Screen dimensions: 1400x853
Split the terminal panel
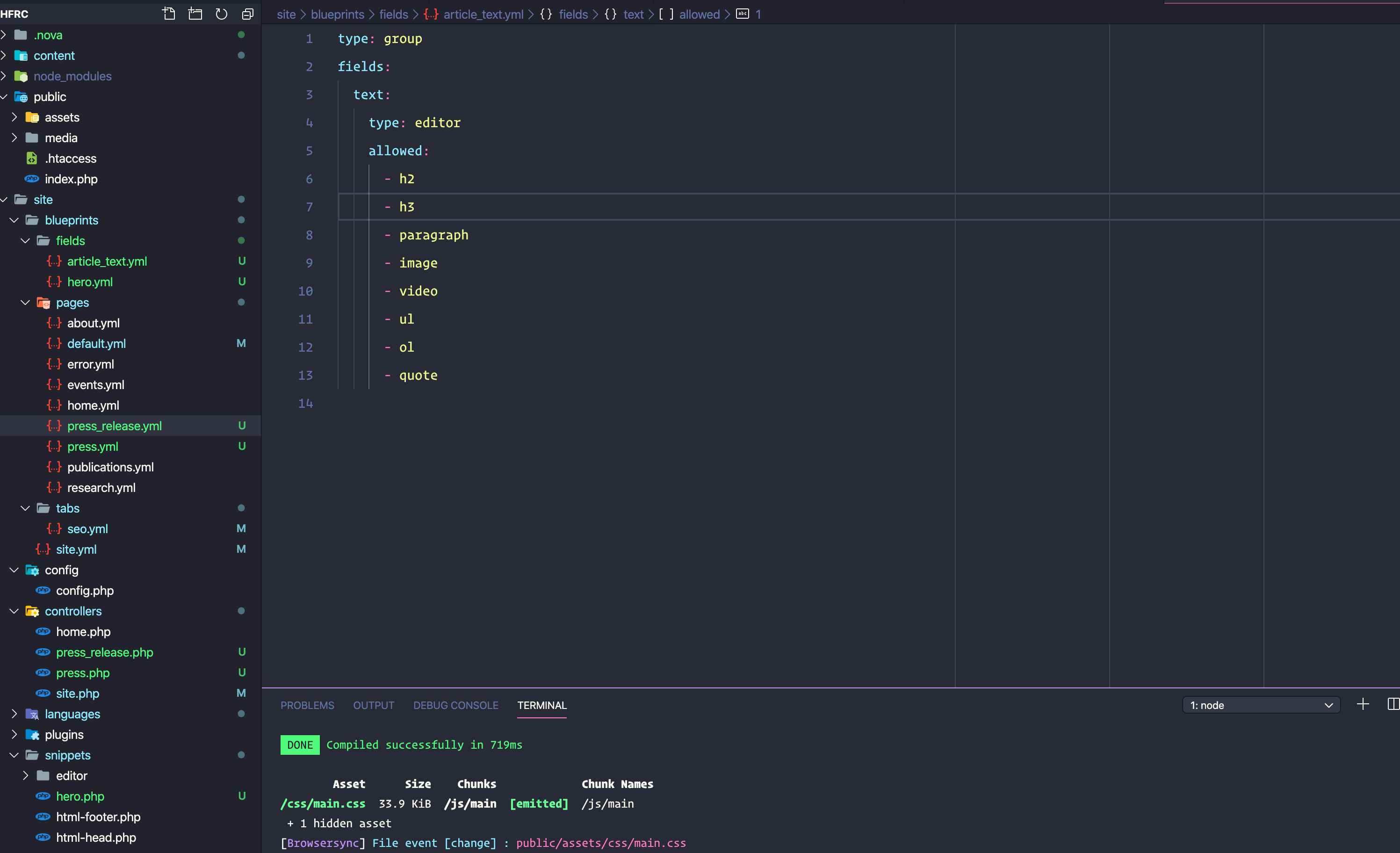point(1393,705)
